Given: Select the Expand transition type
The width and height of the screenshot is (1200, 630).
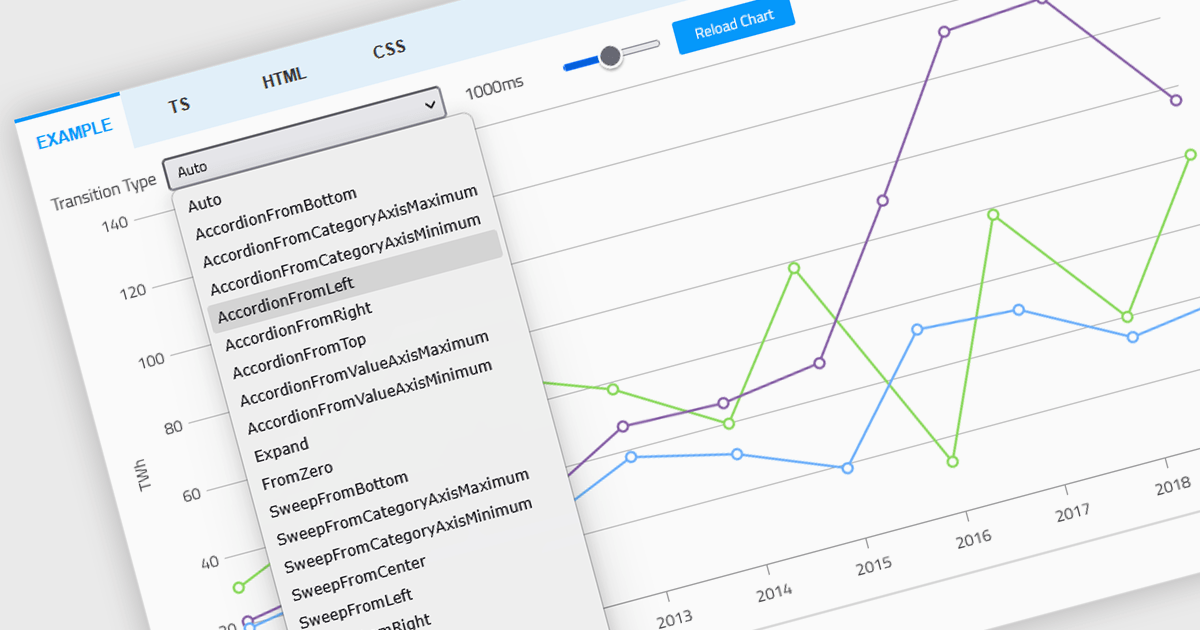Looking at the screenshot, I should [x=281, y=449].
